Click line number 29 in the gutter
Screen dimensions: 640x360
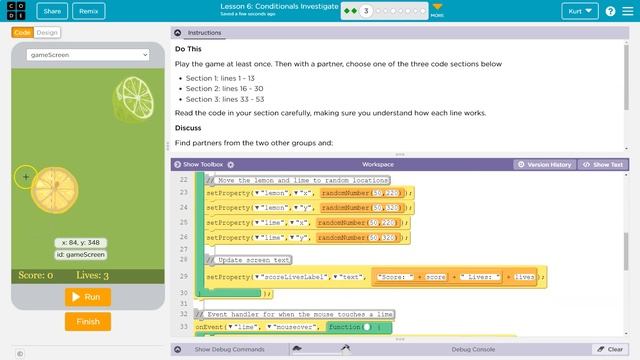pyautogui.click(x=184, y=276)
